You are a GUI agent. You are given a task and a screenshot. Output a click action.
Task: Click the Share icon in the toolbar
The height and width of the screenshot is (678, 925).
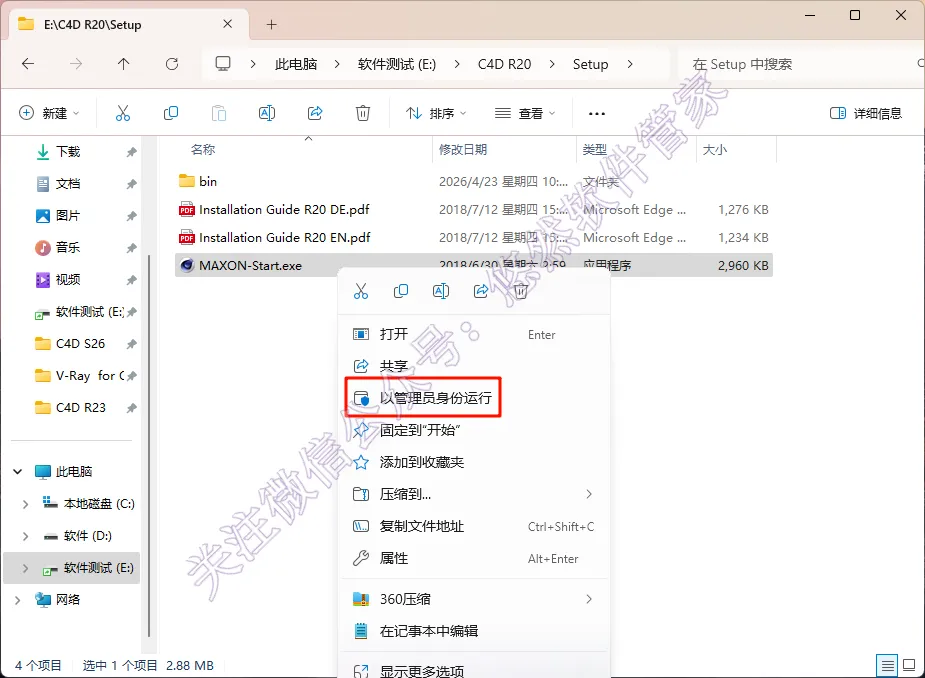pyautogui.click(x=315, y=113)
